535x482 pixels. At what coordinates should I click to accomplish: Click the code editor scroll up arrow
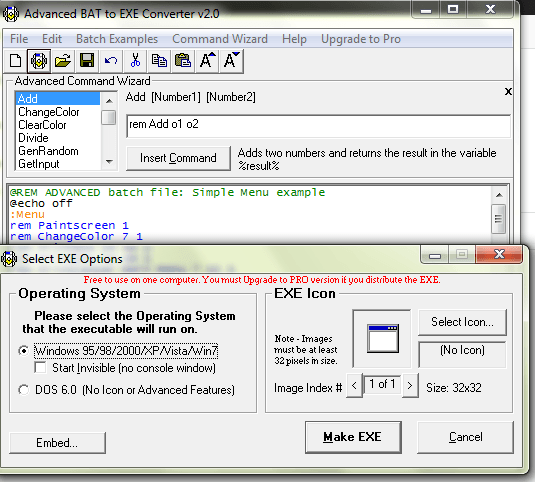(x=499, y=195)
